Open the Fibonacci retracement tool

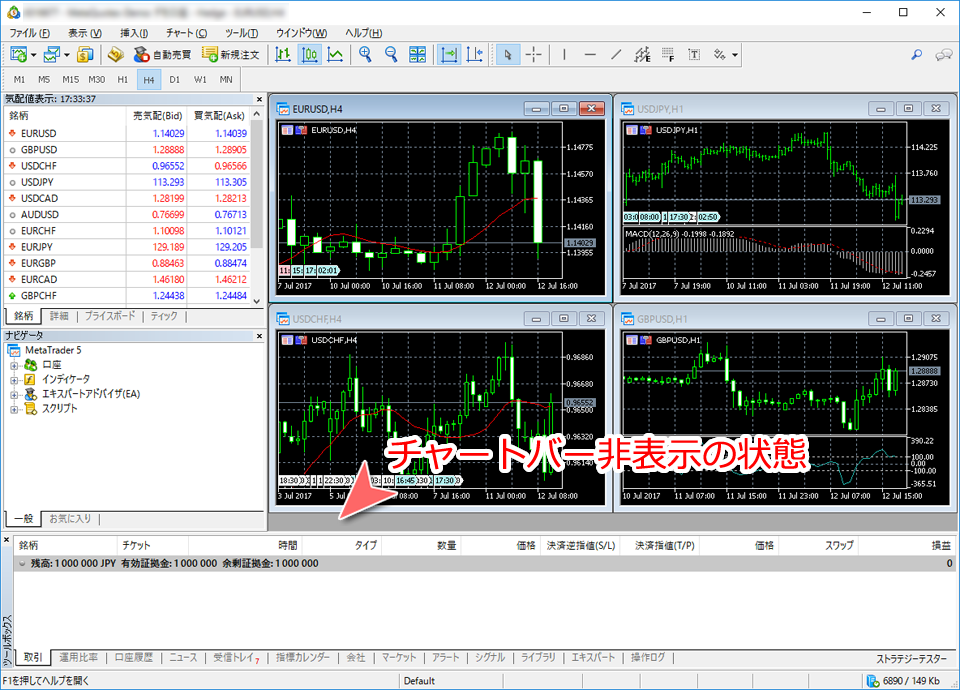[666, 54]
